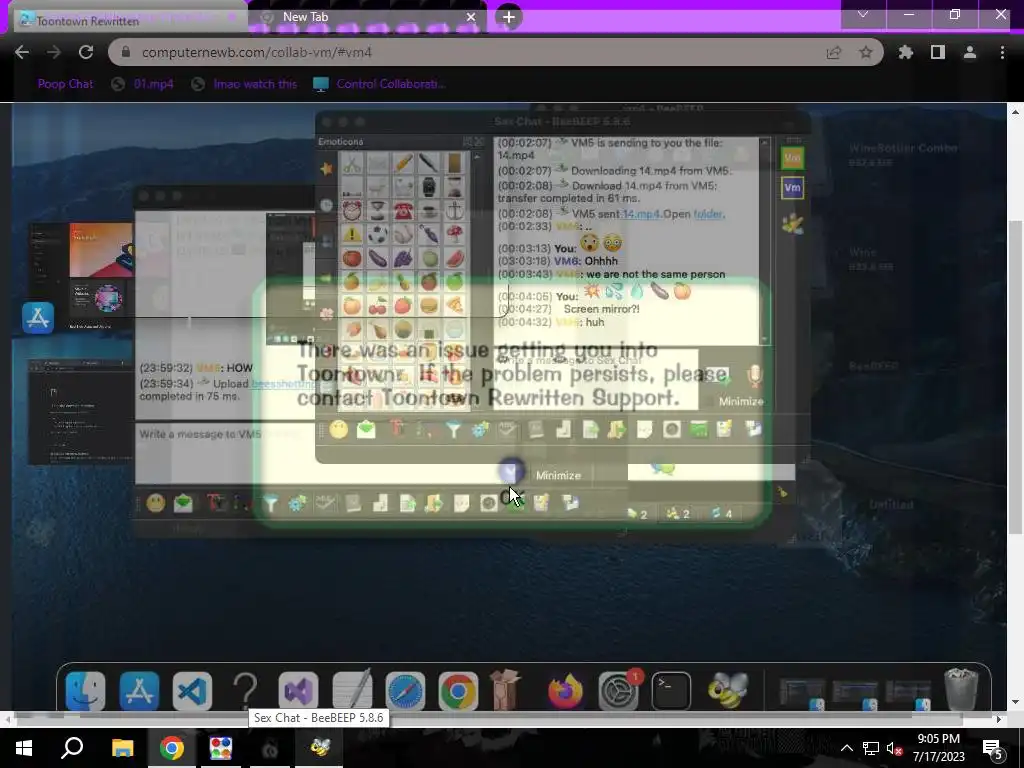Select the anchor emoticon
The width and height of the screenshot is (1024, 768).
point(455,210)
